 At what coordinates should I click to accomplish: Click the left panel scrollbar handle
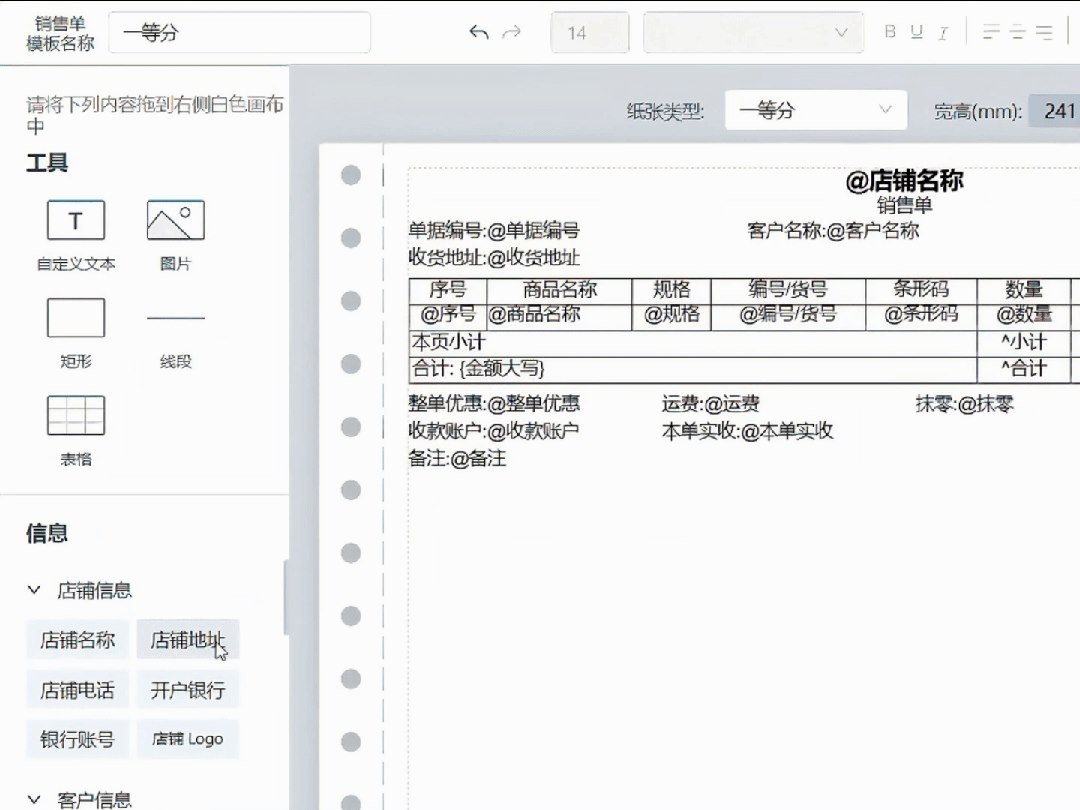[286, 597]
